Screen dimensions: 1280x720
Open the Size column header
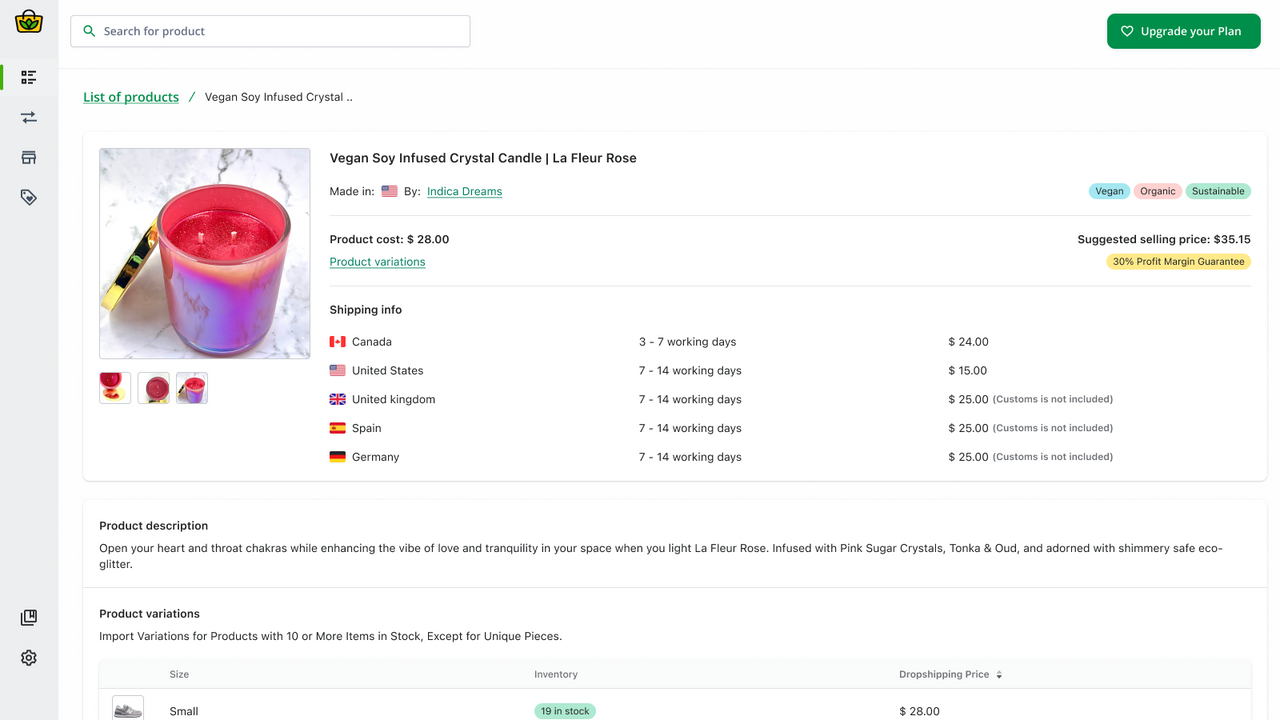[179, 674]
